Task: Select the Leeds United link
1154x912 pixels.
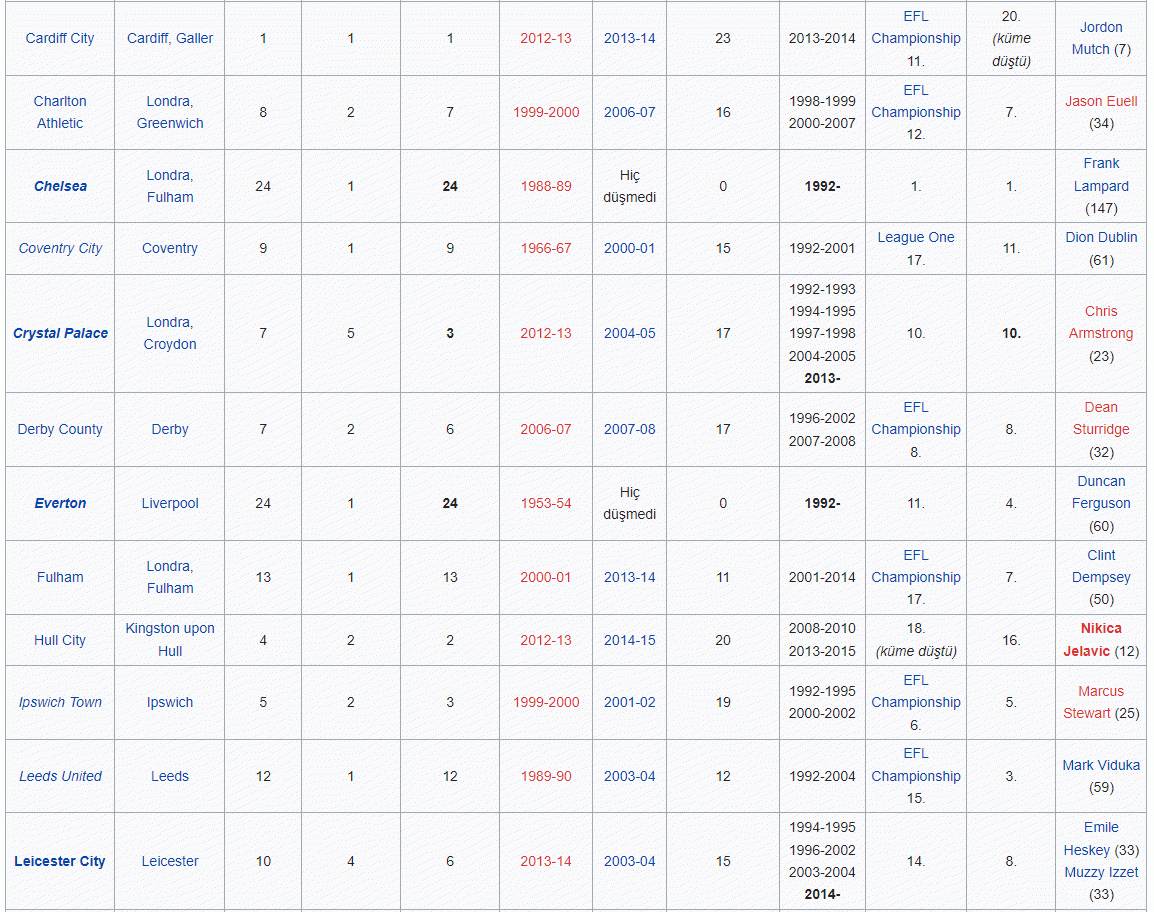Action: [60, 776]
